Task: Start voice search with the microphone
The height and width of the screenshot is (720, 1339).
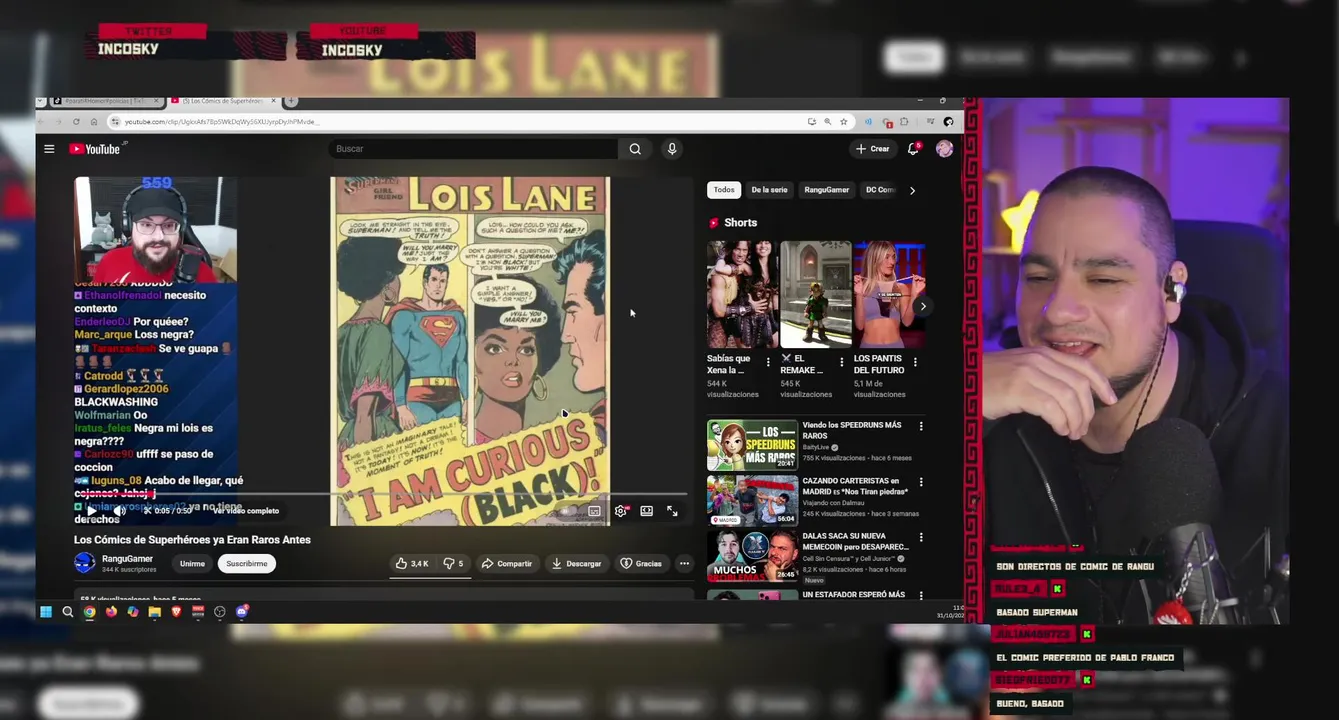Action: click(x=672, y=149)
